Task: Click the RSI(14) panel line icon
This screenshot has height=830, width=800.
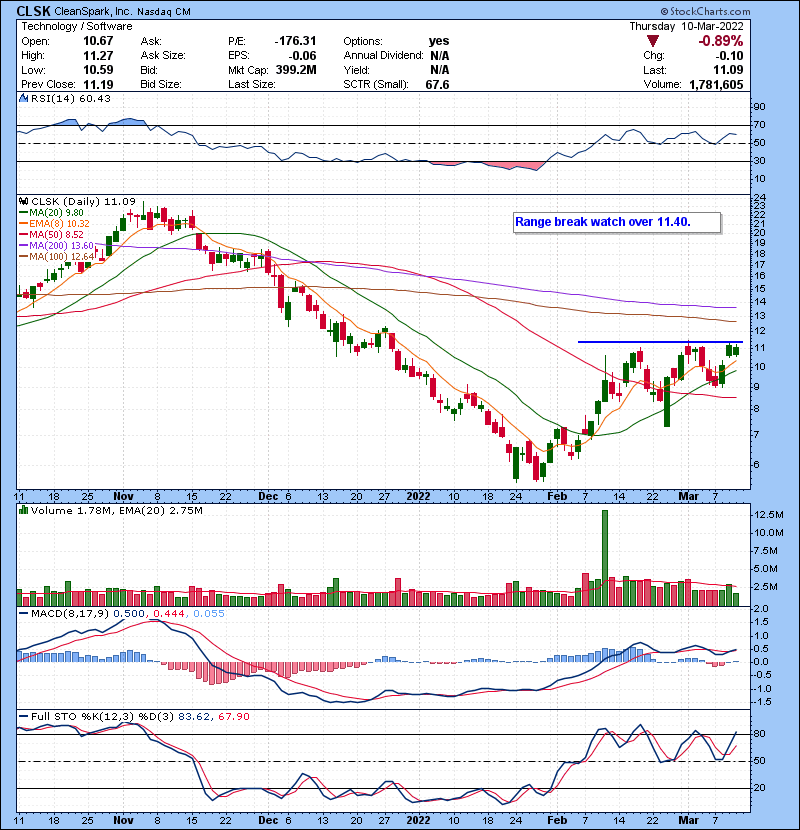Action: tap(23, 98)
